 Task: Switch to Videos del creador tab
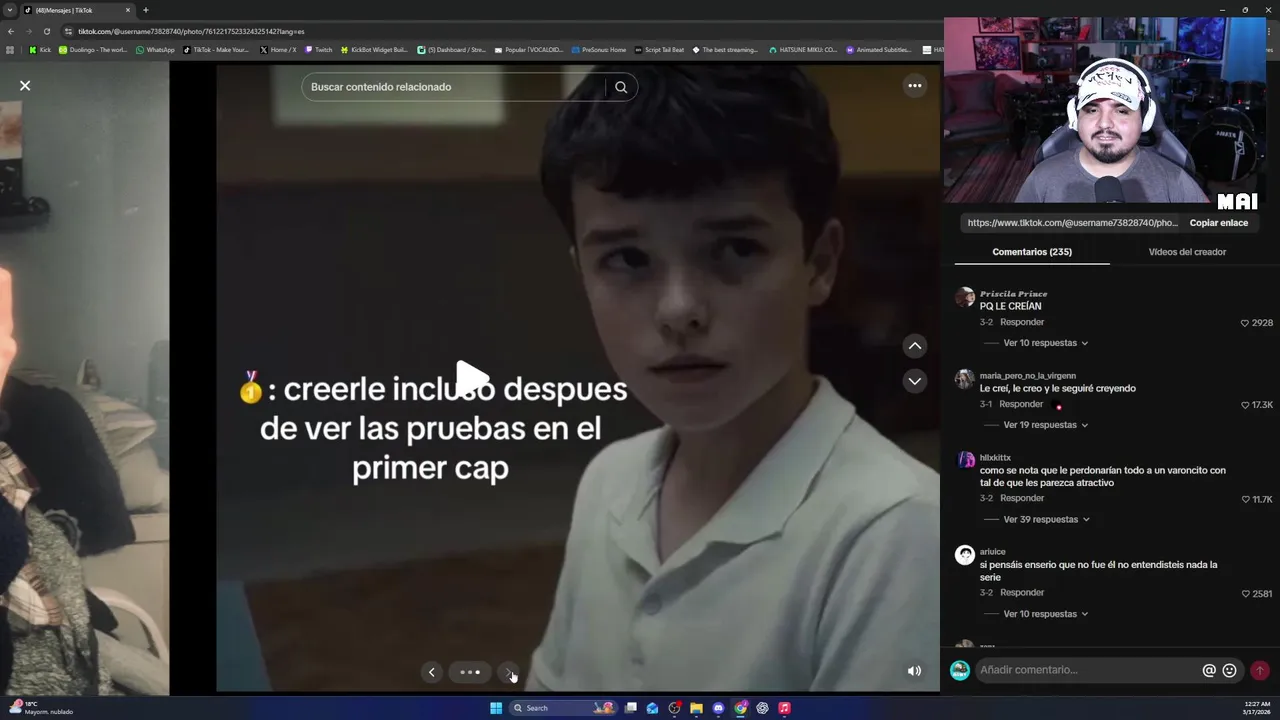coord(1187,252)
